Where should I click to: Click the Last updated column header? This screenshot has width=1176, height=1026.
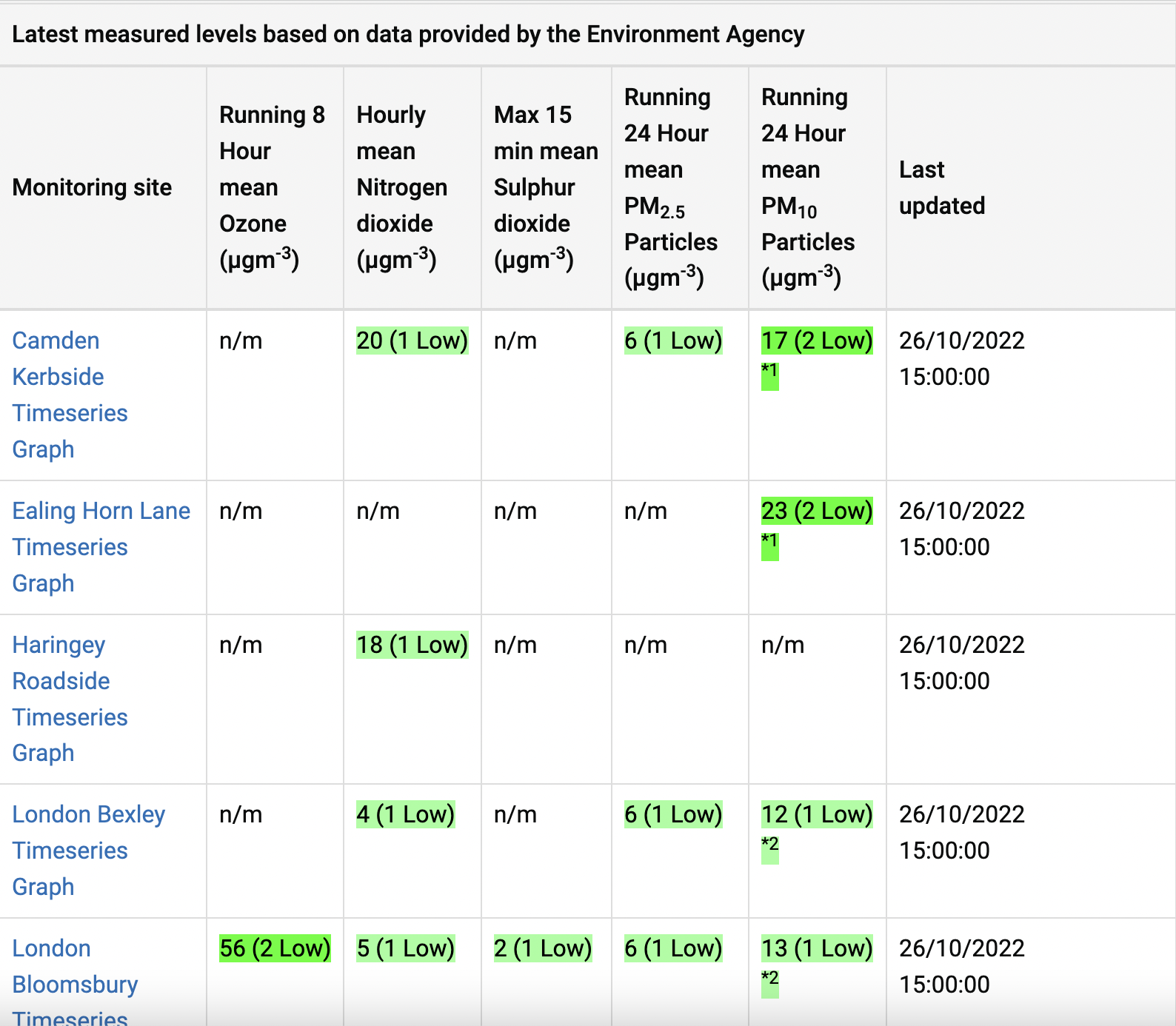point(941,187)
